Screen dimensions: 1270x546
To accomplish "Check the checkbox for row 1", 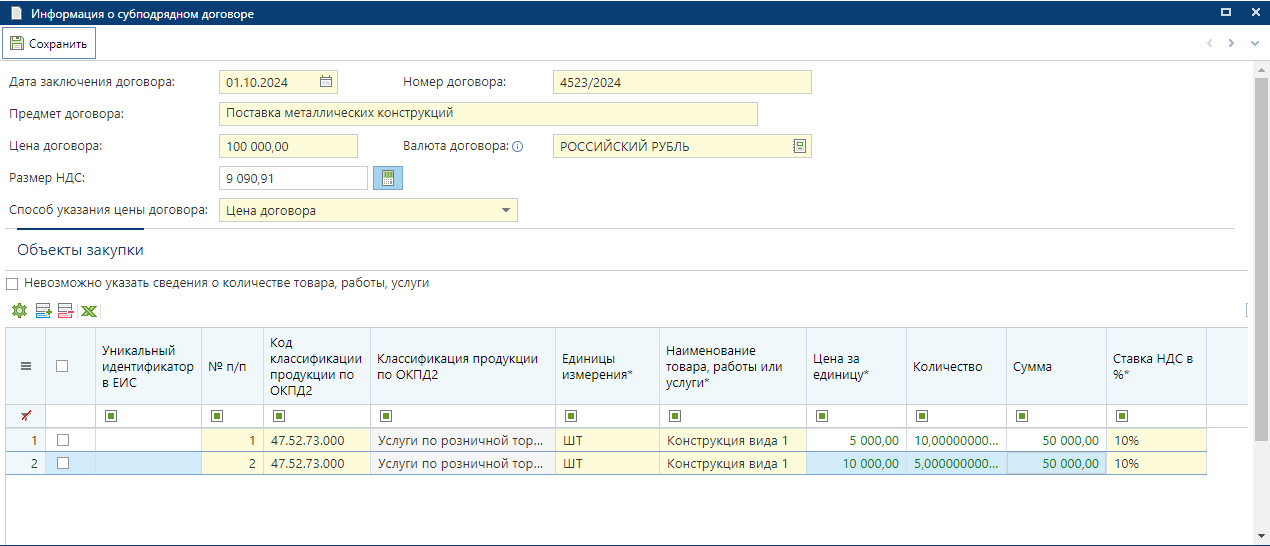I will click(62, 440).
